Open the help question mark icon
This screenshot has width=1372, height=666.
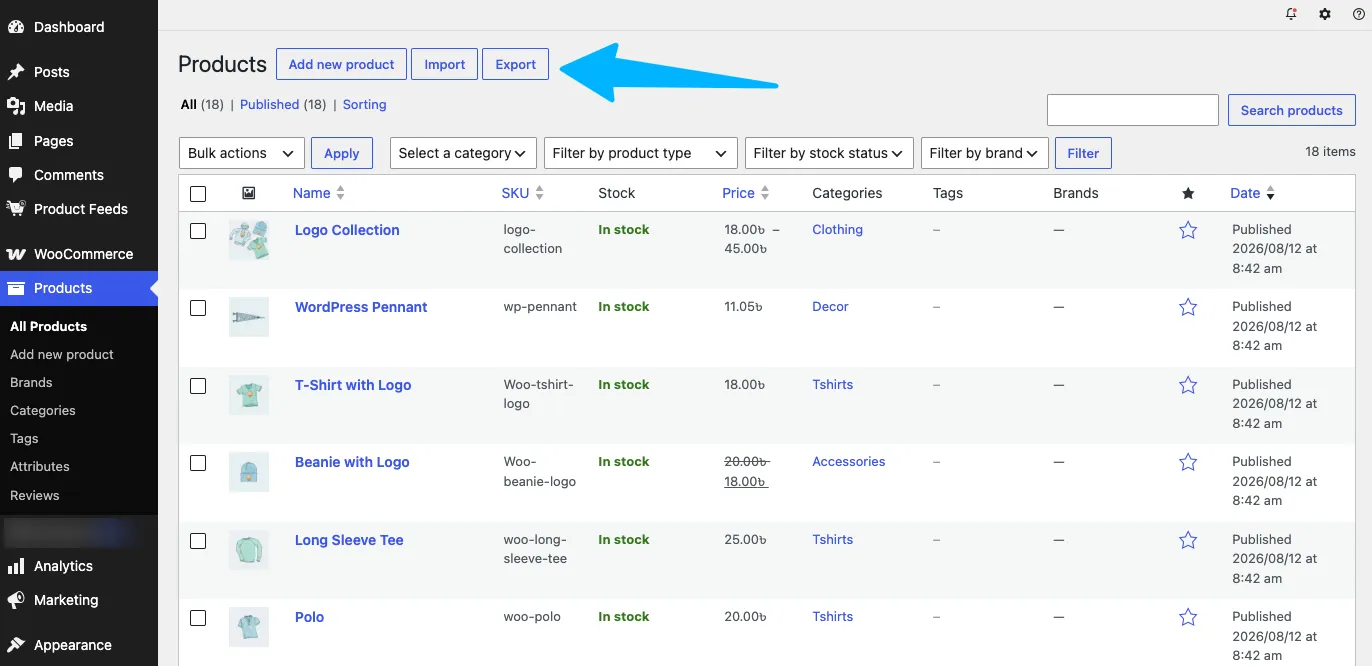pyautogui.click(x=1358, y=14)
